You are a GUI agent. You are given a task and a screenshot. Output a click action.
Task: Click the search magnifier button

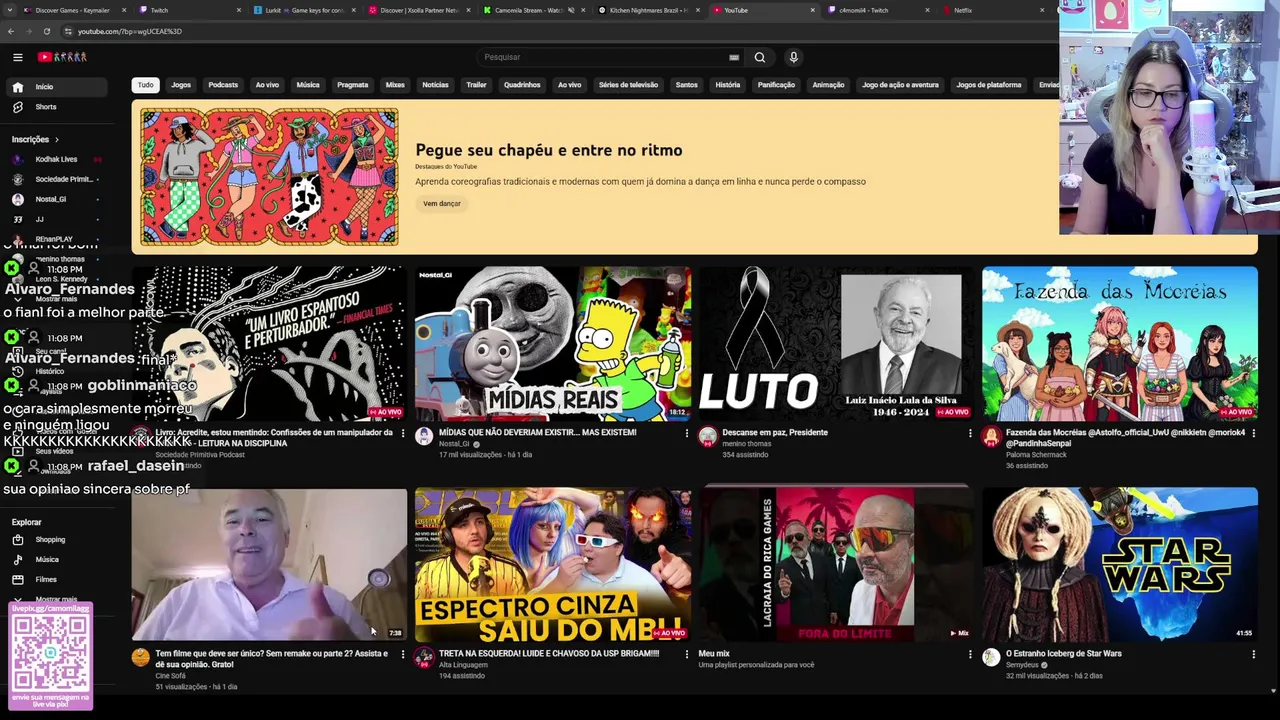click(760, 57)
